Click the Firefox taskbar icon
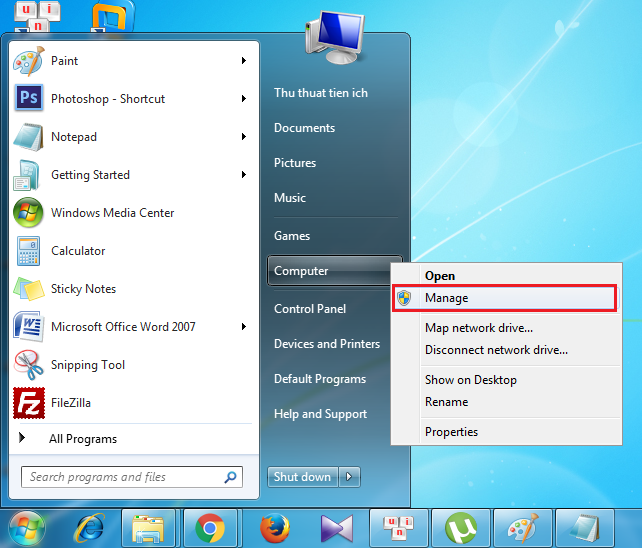This screenshot has height=548, width=642. [272, 527]
